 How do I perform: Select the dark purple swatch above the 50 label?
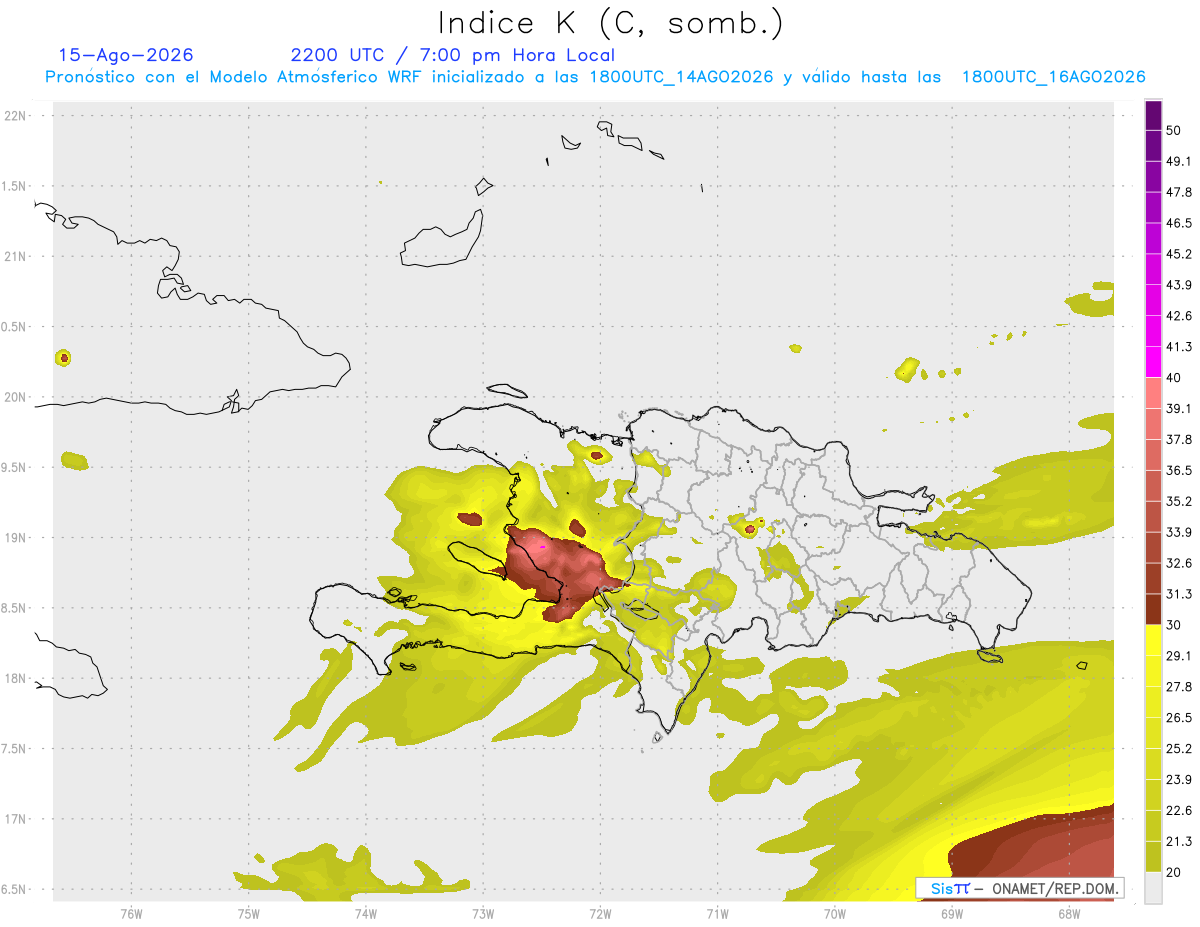(x=1153, y=116)
